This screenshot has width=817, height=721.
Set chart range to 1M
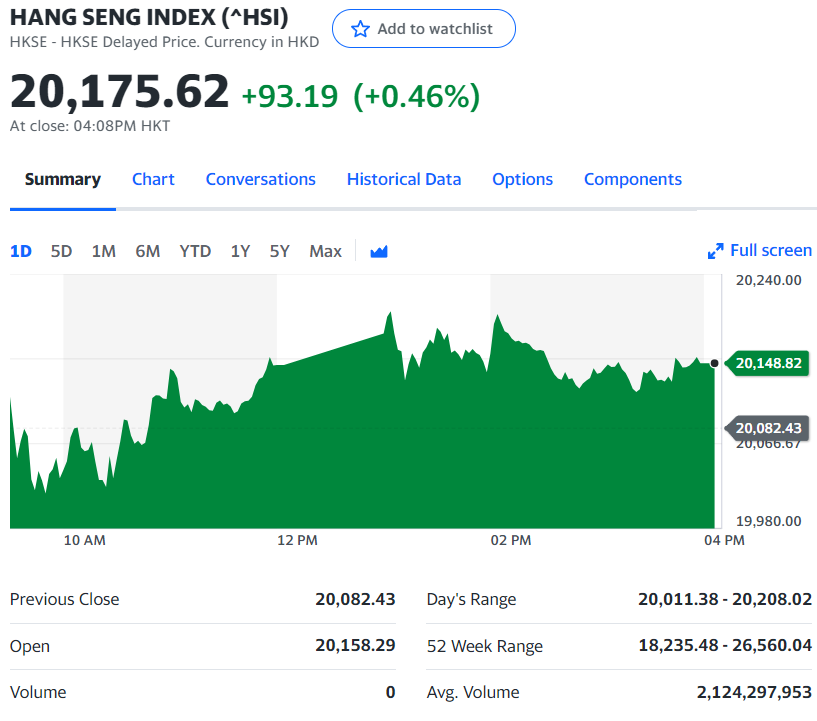[104, 252]
